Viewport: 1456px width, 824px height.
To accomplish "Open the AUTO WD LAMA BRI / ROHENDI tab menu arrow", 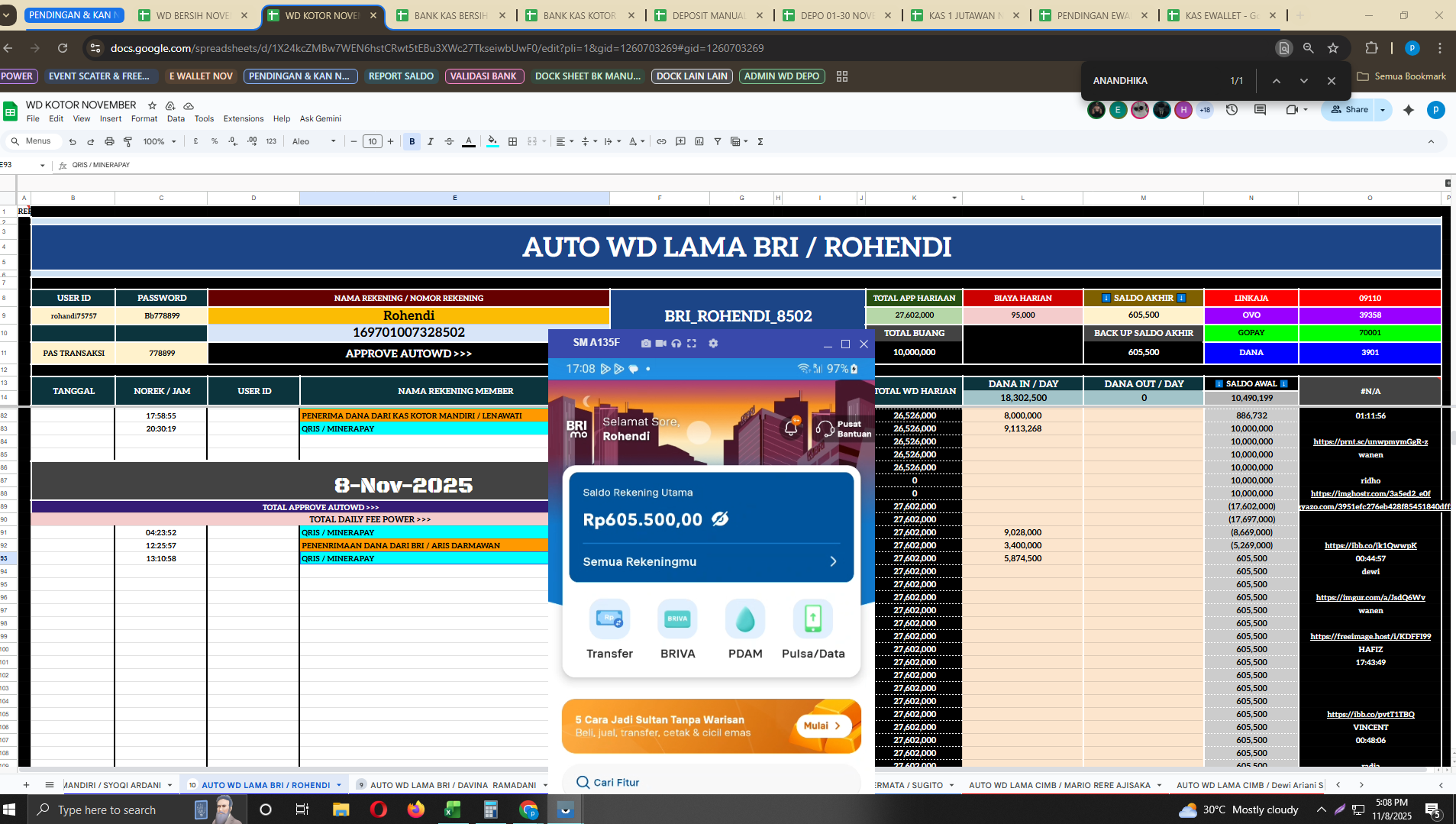I will [x=339, y=785].
